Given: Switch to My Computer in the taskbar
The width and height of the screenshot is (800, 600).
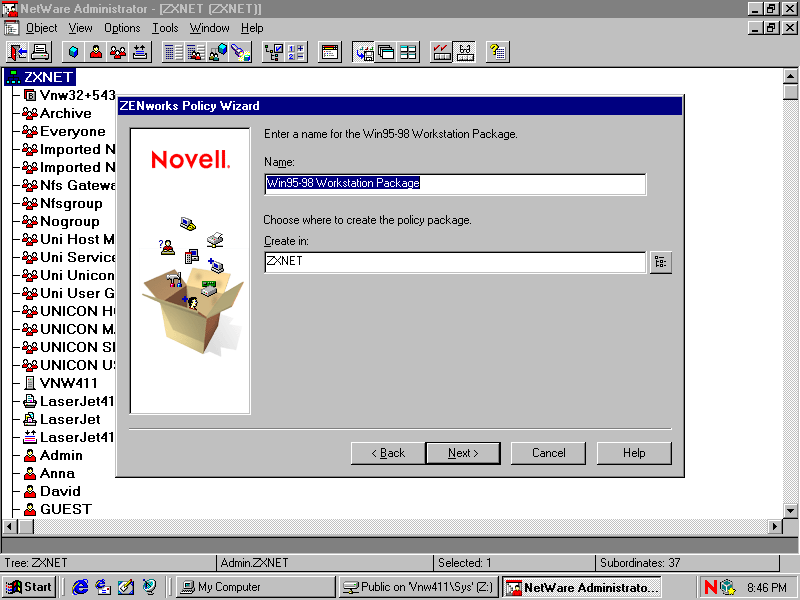Looking at the screenshot, I should 256,587.
